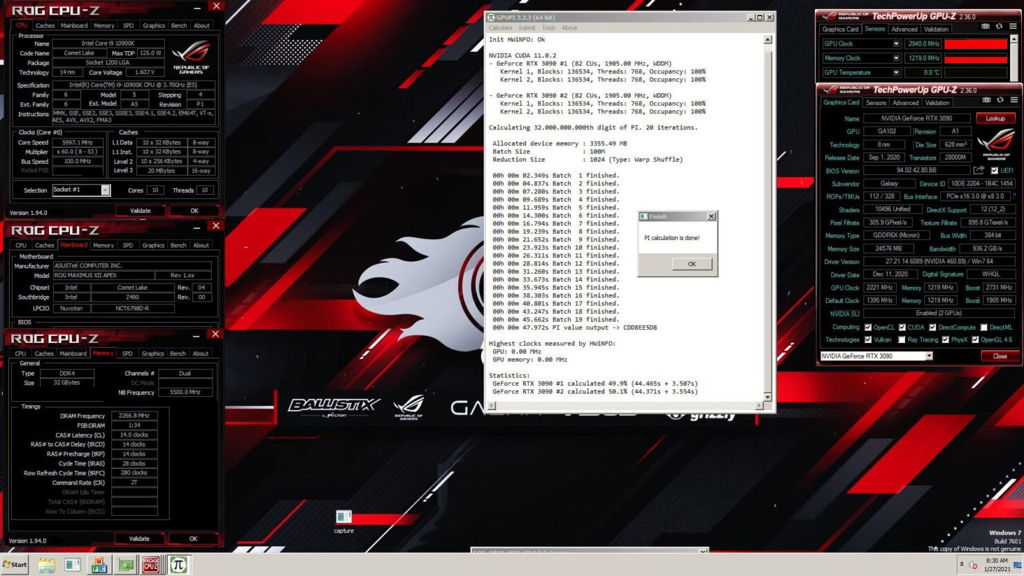Open hamburger menu in upper GPU-Z window

[1013, 27]
